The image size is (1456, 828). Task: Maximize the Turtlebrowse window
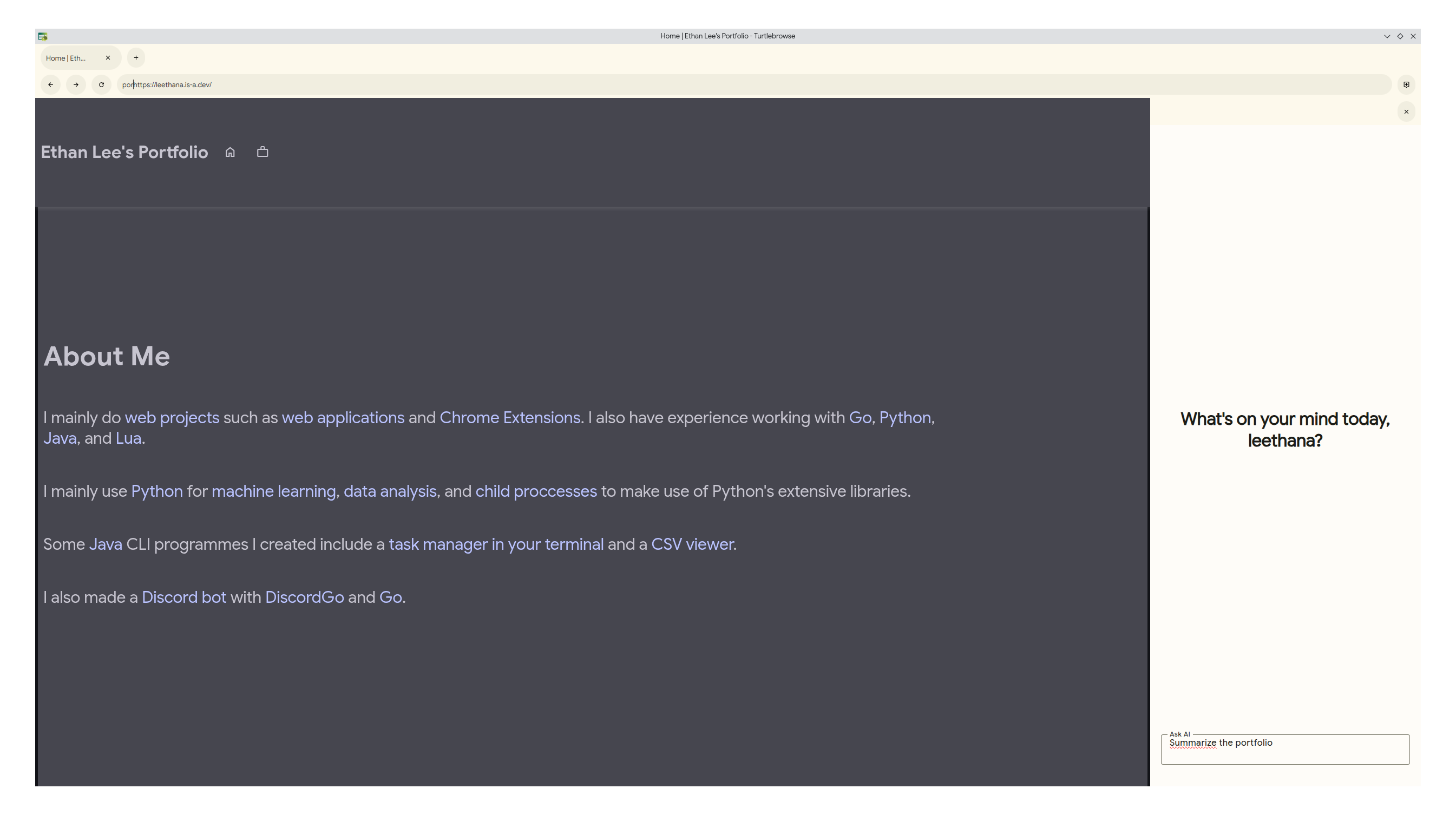coord(1400,36)
